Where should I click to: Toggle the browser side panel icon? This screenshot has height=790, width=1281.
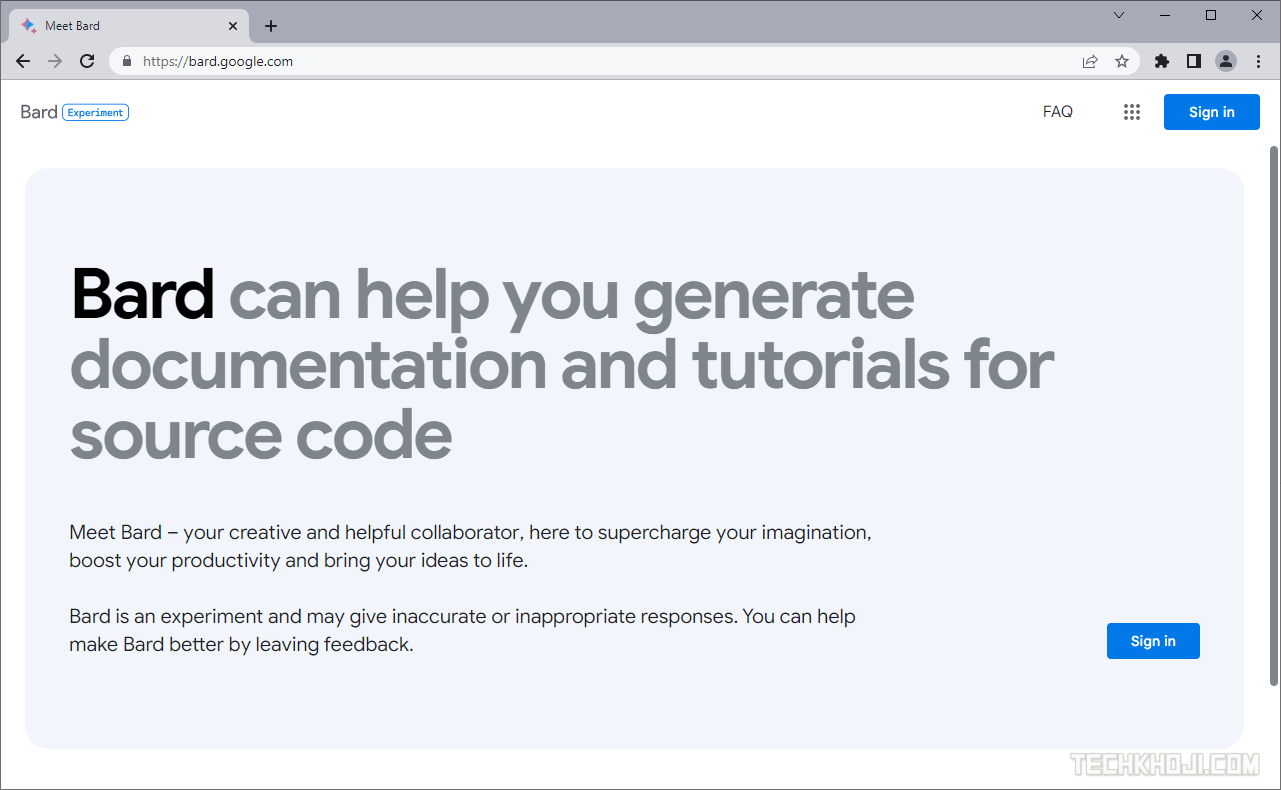tap(1193, 61)
